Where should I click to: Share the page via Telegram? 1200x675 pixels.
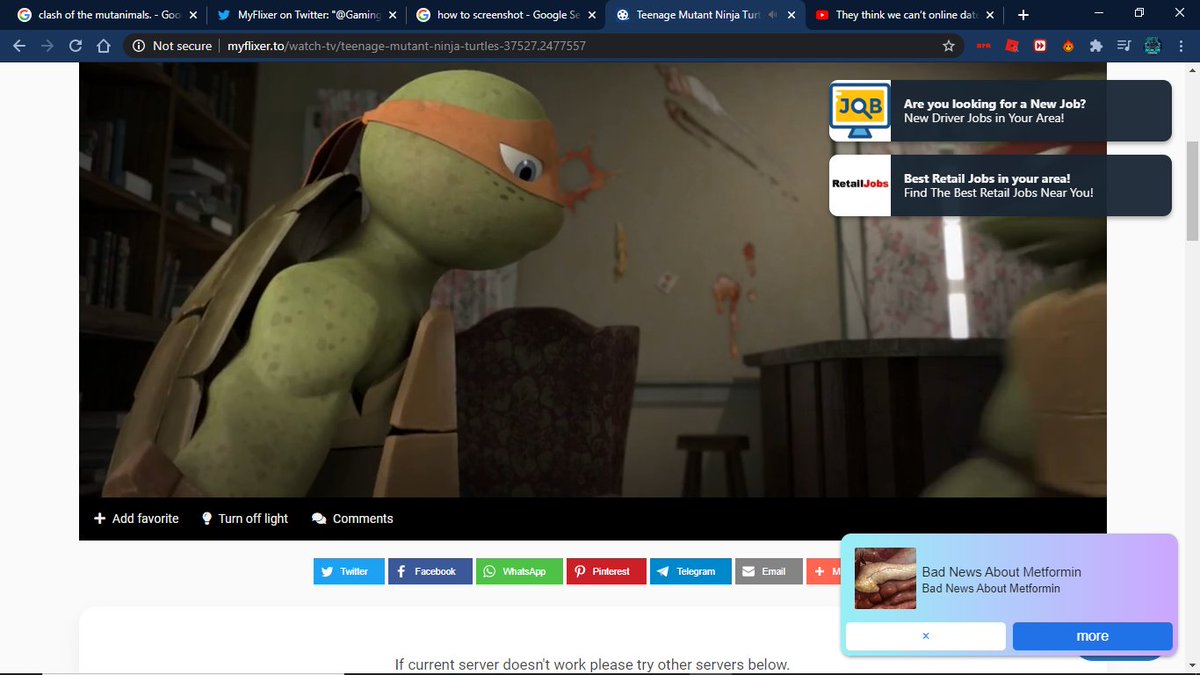(x=690, y=571)
